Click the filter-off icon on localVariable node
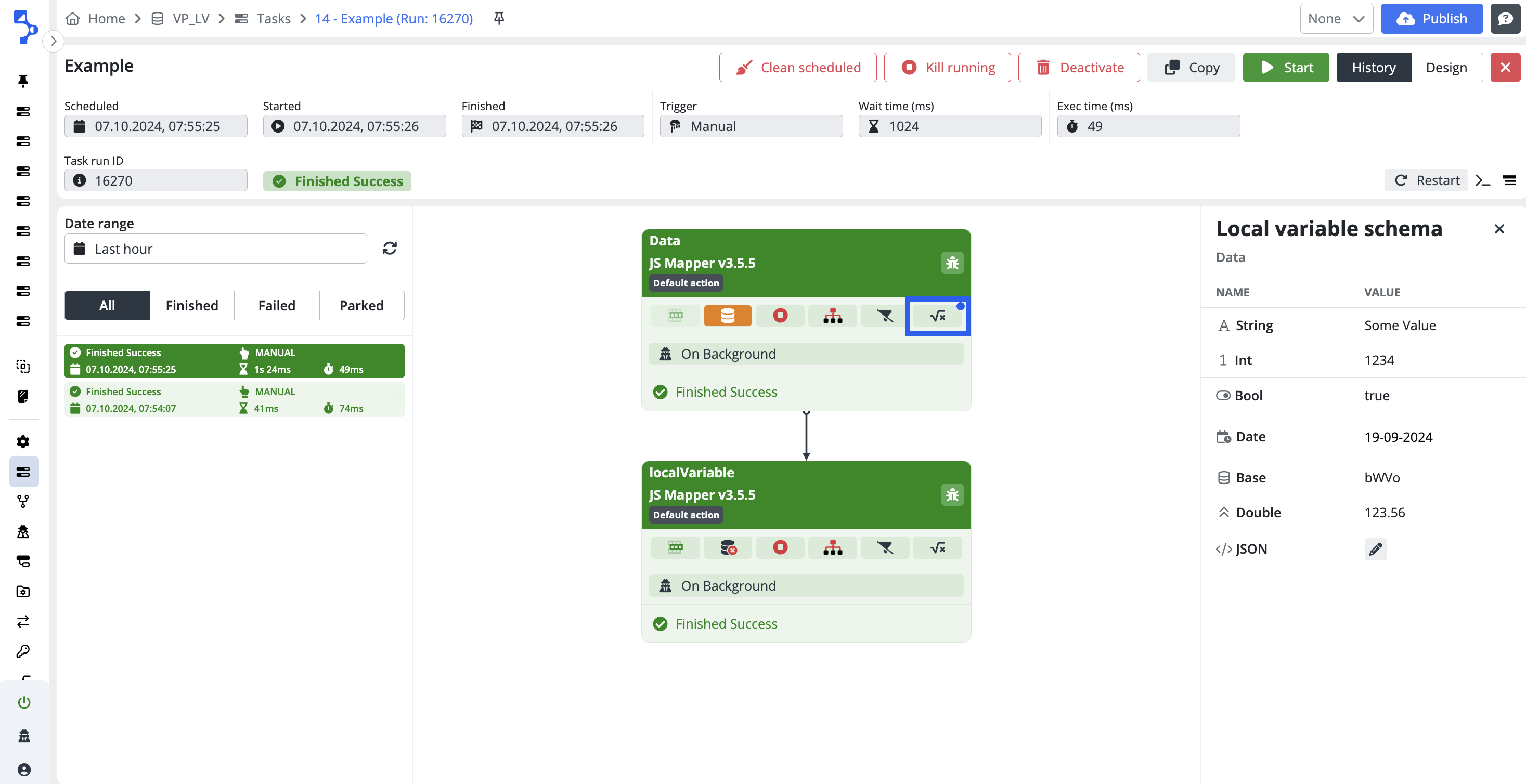1526x784 pixels. pos(884,548)
